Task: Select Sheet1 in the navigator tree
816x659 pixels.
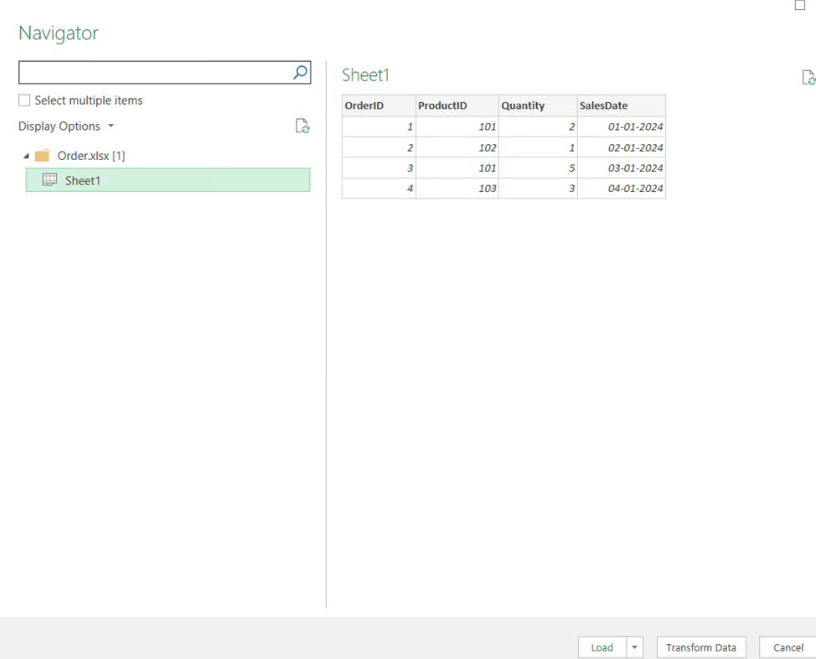Action: click(x=83, y=180)
